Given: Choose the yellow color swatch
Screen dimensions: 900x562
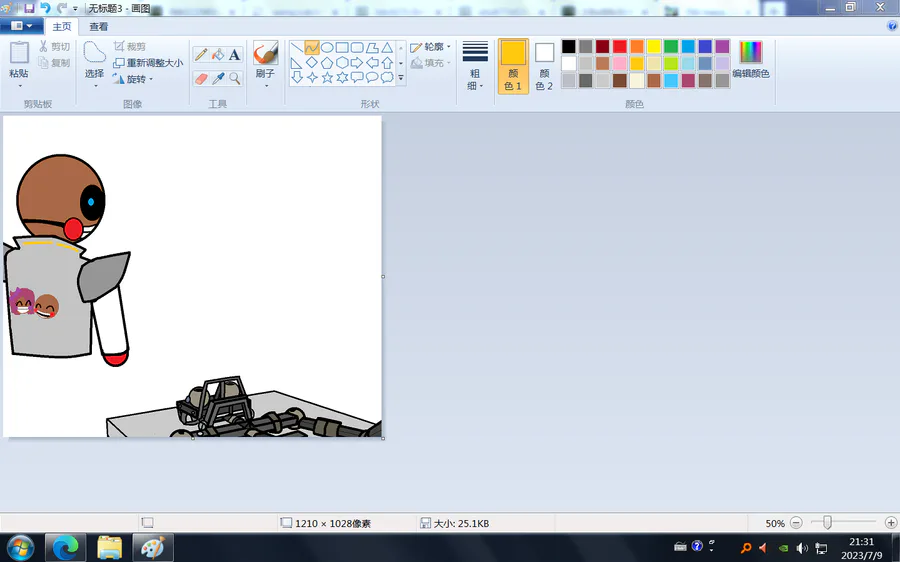Looking at the screenshot, I should [654, 46].
